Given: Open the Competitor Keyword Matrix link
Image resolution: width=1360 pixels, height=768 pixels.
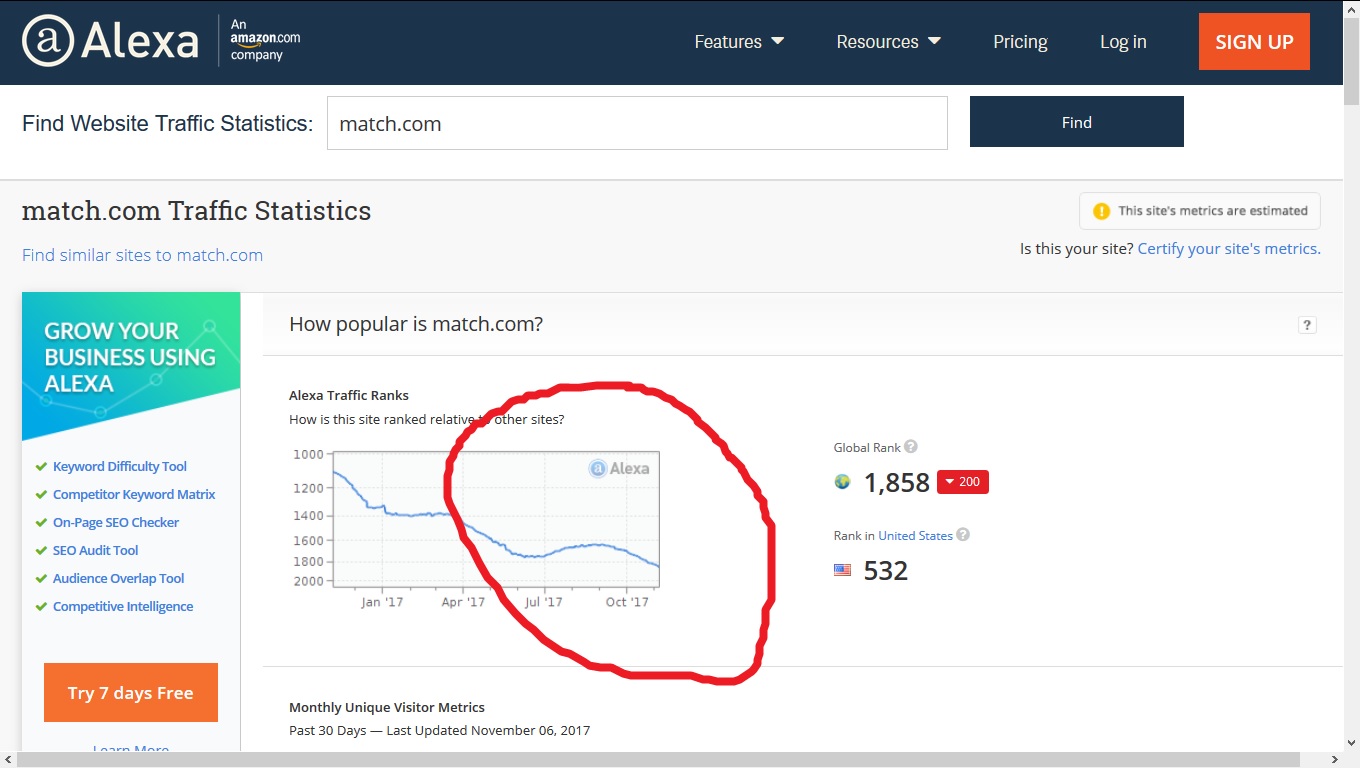Looking at the screenshot, I should pyautogui.click(x=134, y=494).
